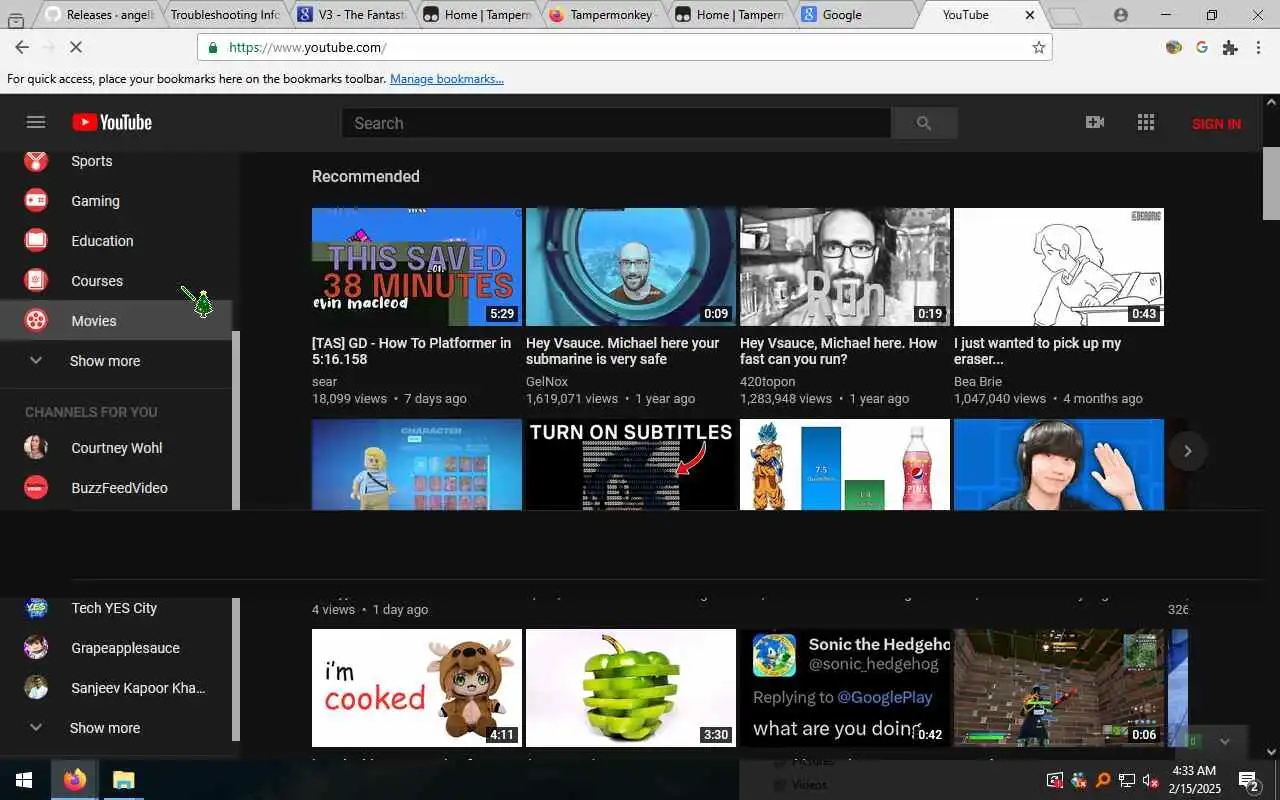The image size is (1280, 800).
Task: Open the notification center icon
Action: 1248,780
